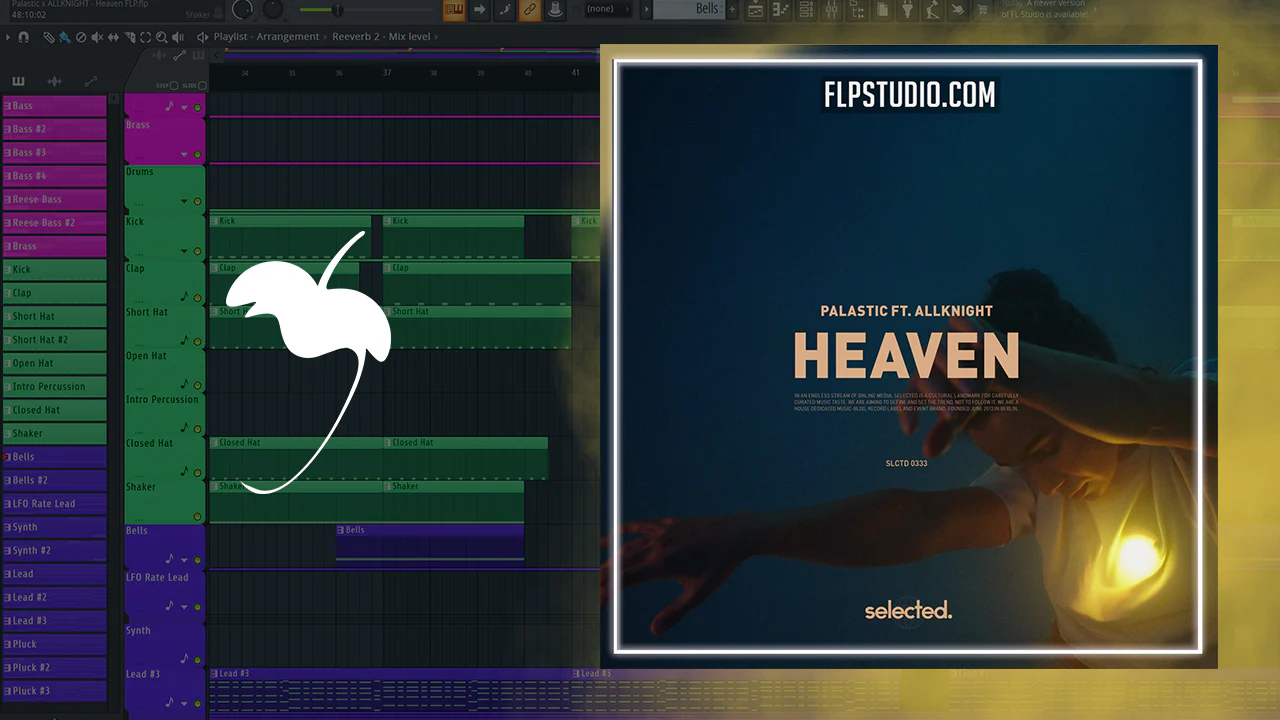Expand the Kick track header arrow
Screen dimensions: 1280x720
coord(184,251)
